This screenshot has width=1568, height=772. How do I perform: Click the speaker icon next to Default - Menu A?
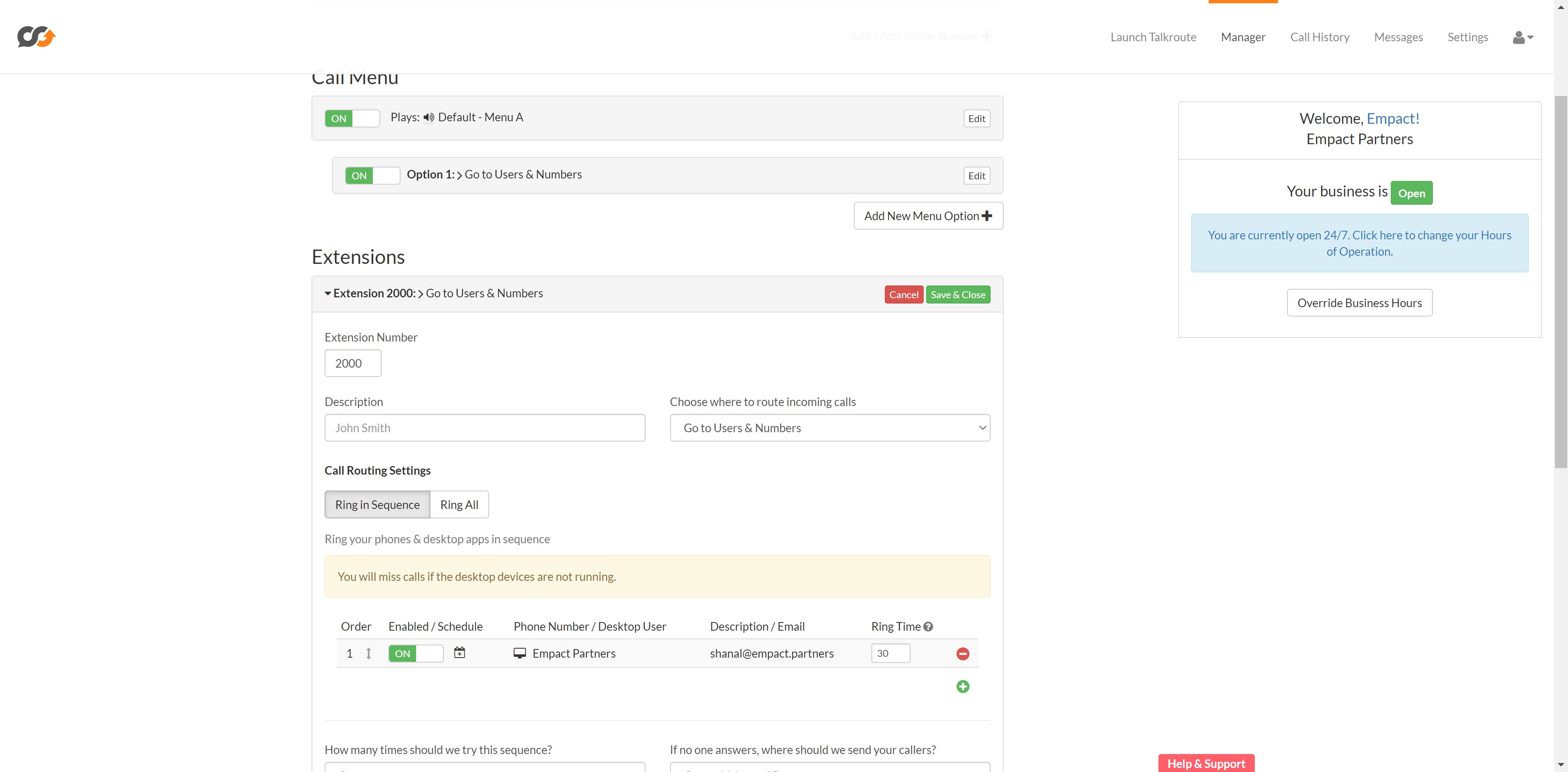click(x=428, y=118)
